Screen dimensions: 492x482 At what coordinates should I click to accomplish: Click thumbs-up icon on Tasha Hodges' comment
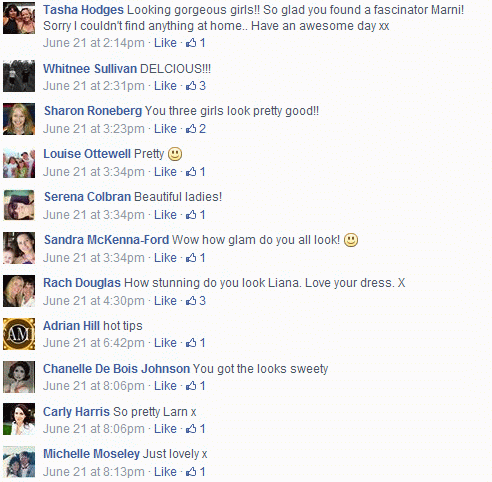pyautogui.click(x=191, y=43)
